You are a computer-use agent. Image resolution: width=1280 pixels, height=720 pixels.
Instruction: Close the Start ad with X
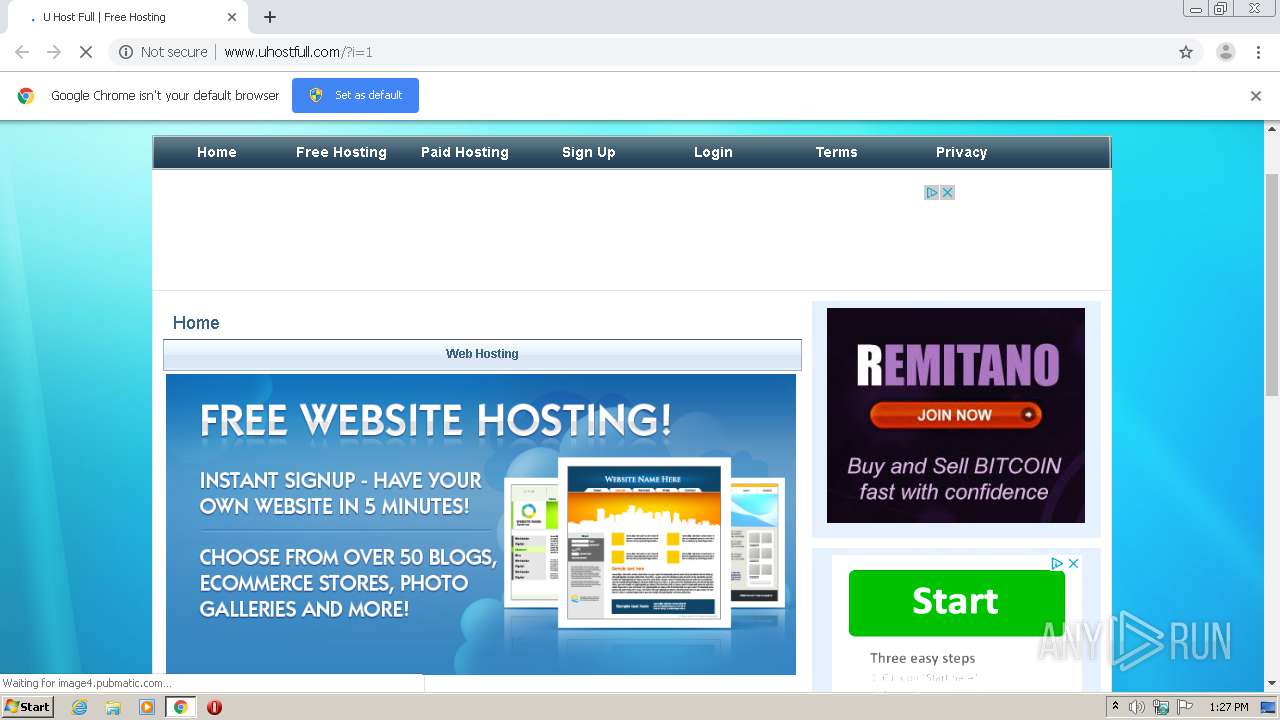(x=1073, y=563)
